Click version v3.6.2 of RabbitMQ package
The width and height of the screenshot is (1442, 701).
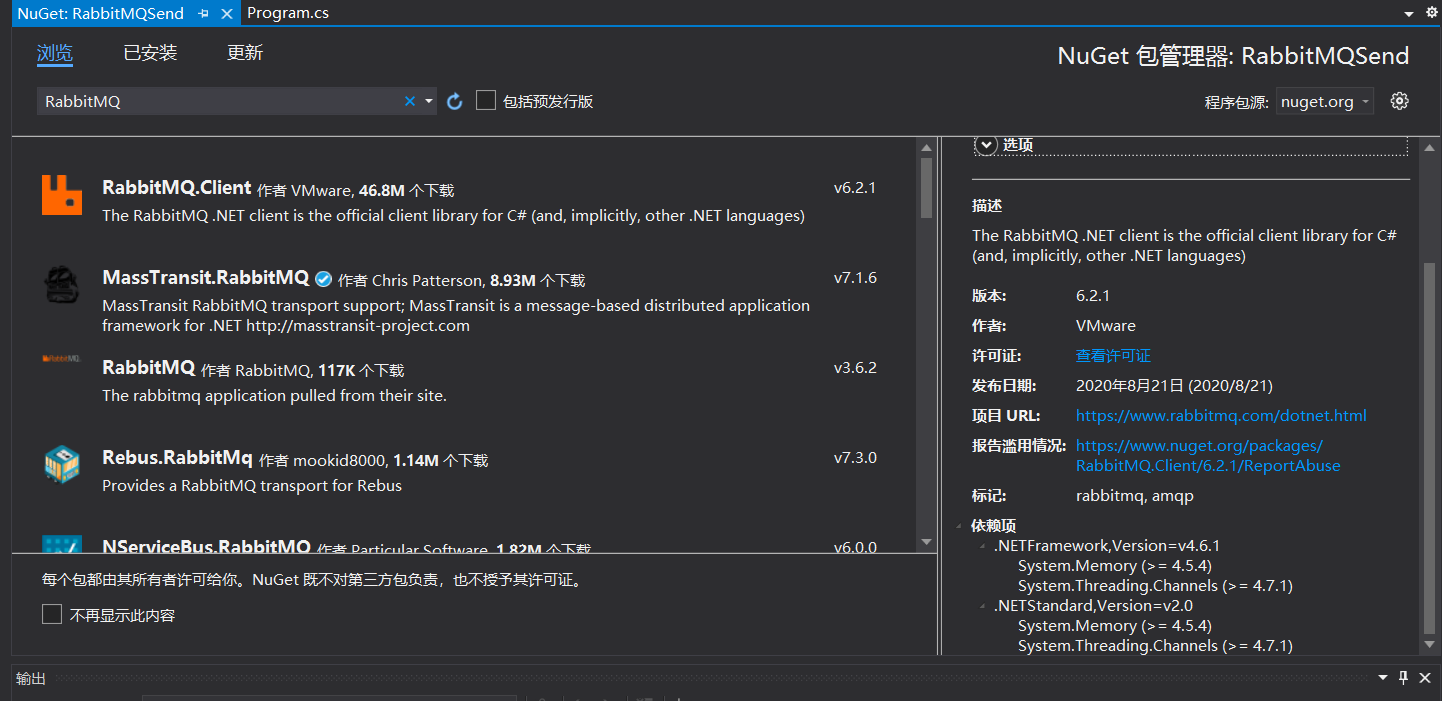[x=855, y=367]
